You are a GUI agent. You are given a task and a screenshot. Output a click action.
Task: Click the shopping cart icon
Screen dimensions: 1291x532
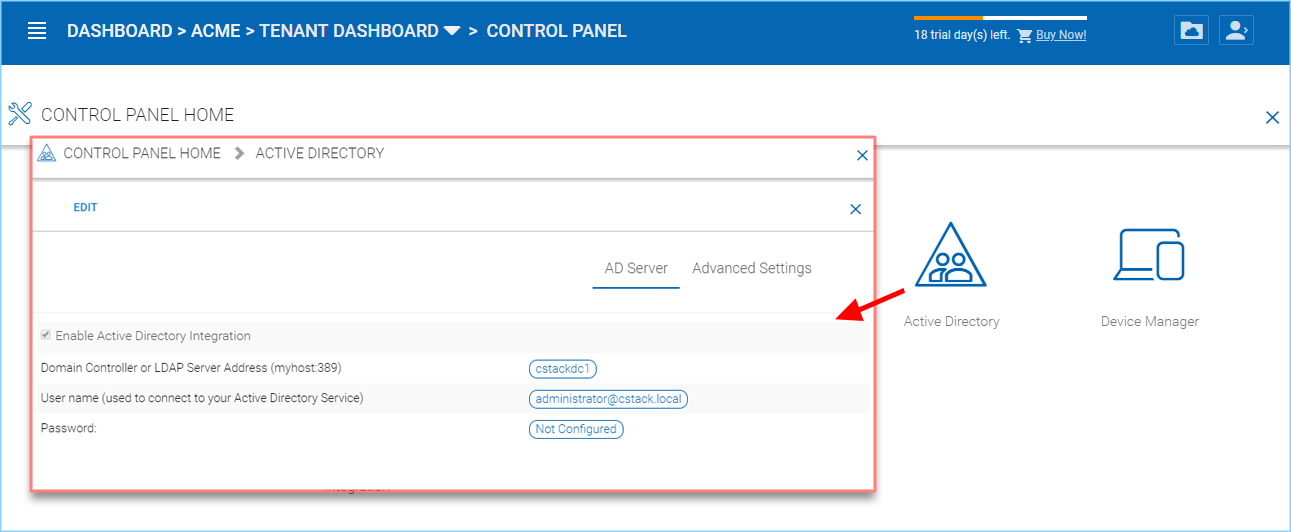[x=1024, y=36]
